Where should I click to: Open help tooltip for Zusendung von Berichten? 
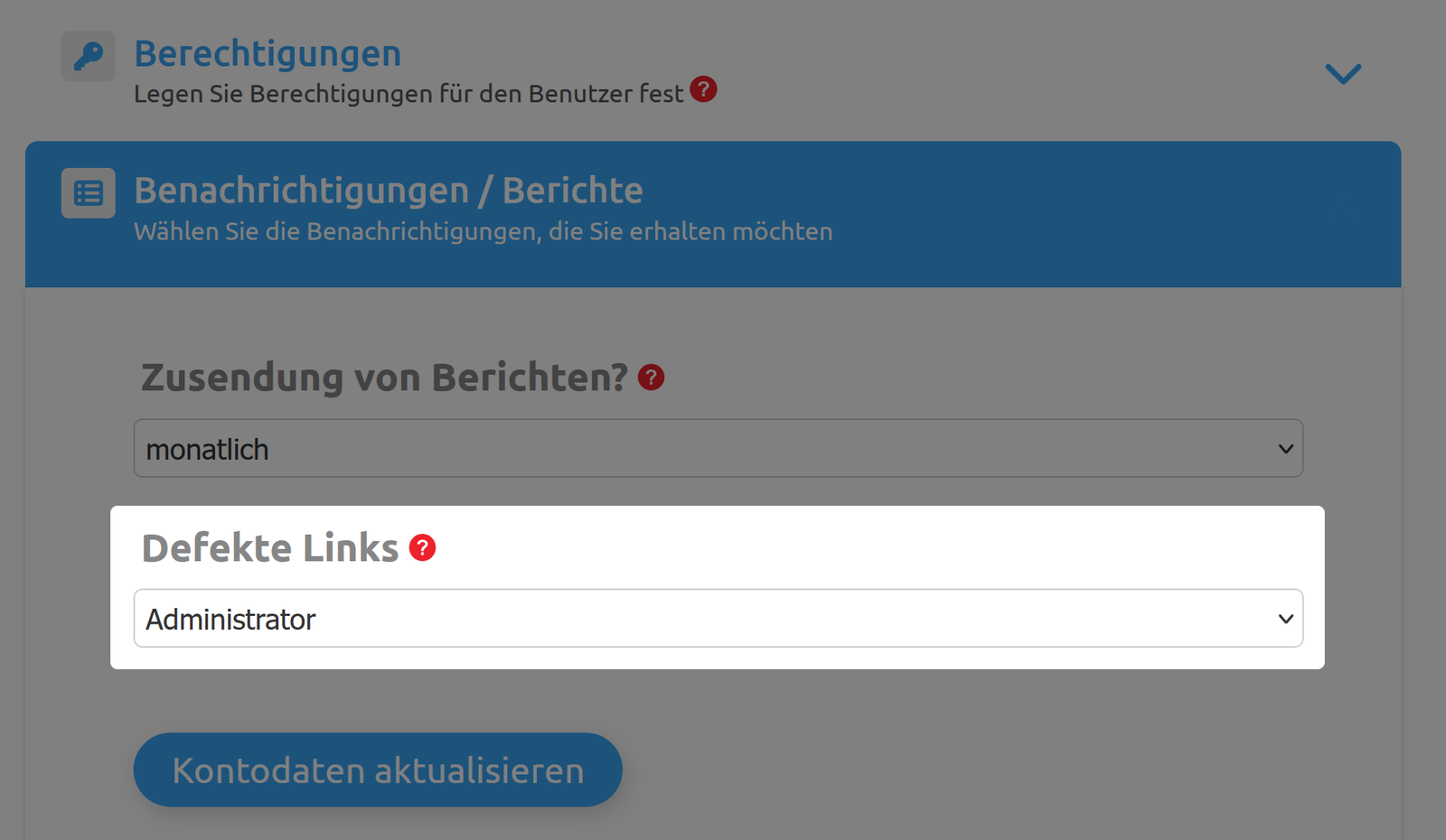tap(650, 378)
